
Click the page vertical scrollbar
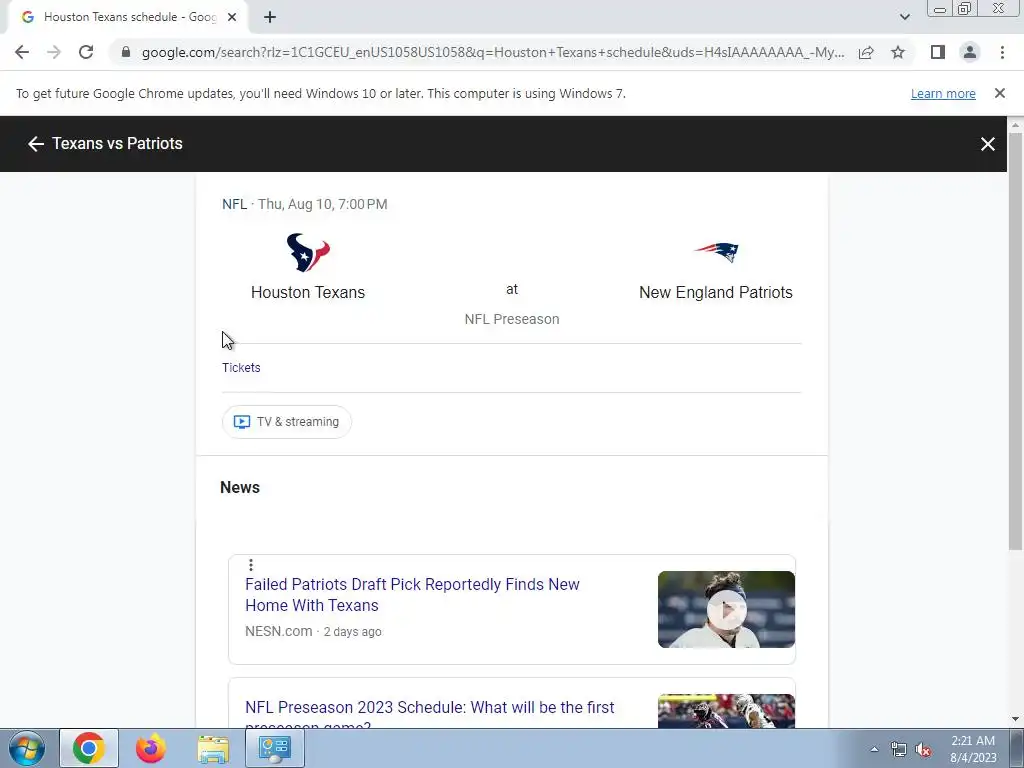coord(1015,341)
